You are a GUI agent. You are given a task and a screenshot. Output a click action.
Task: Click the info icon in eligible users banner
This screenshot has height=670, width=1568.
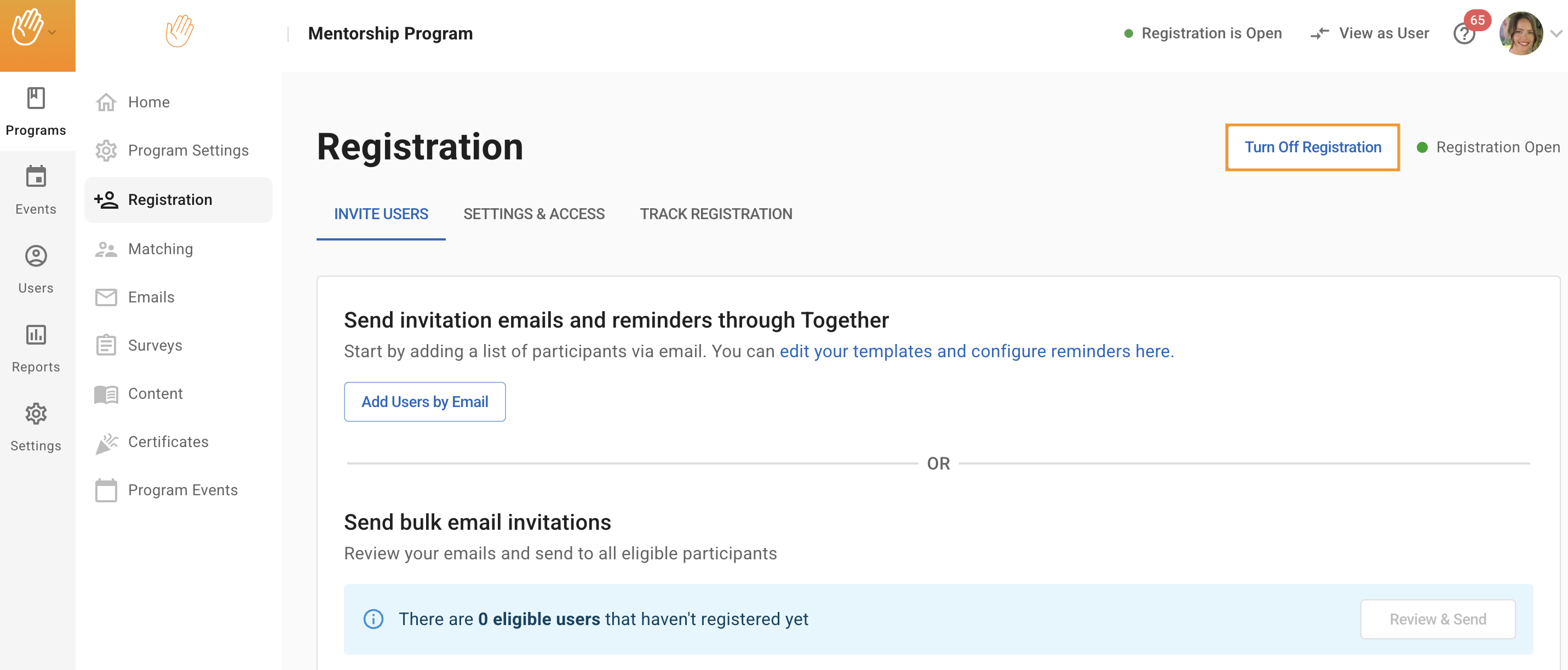pyautogui.click(x=373, y=619)
